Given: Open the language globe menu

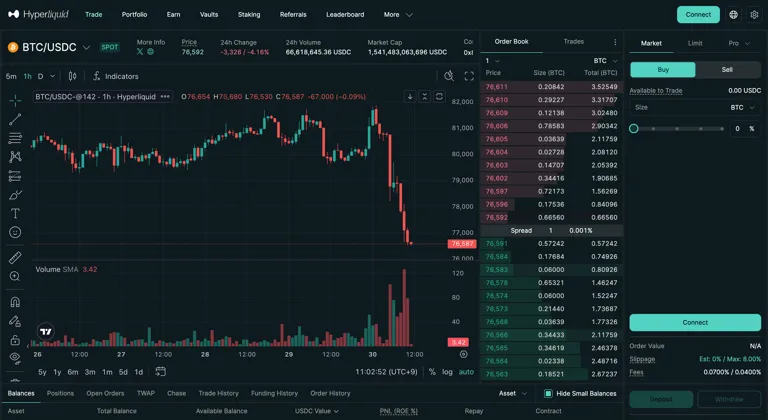Looking at the screenshot, I should coord(733,15).
